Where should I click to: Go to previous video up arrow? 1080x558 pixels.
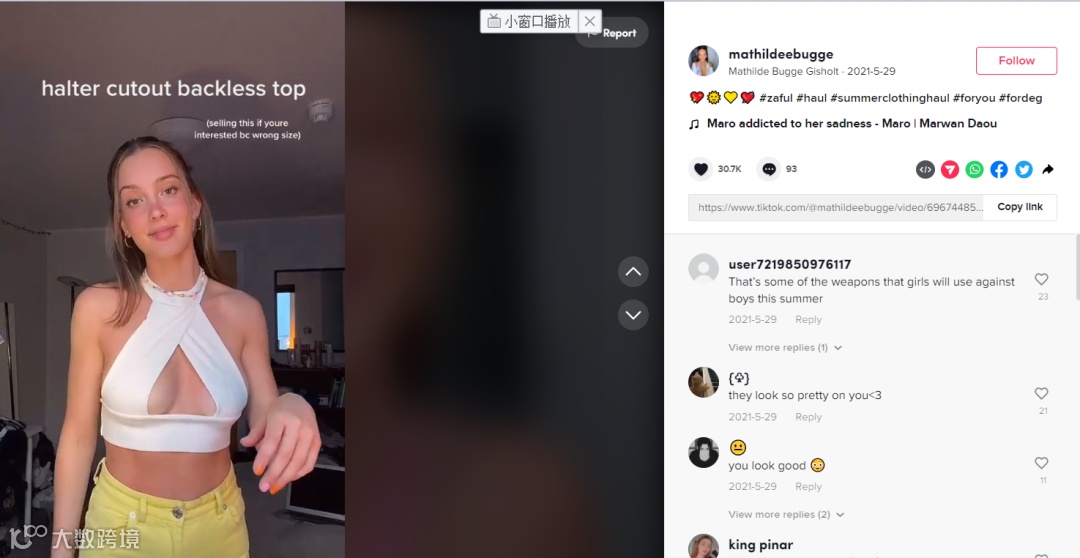[633, 272]
